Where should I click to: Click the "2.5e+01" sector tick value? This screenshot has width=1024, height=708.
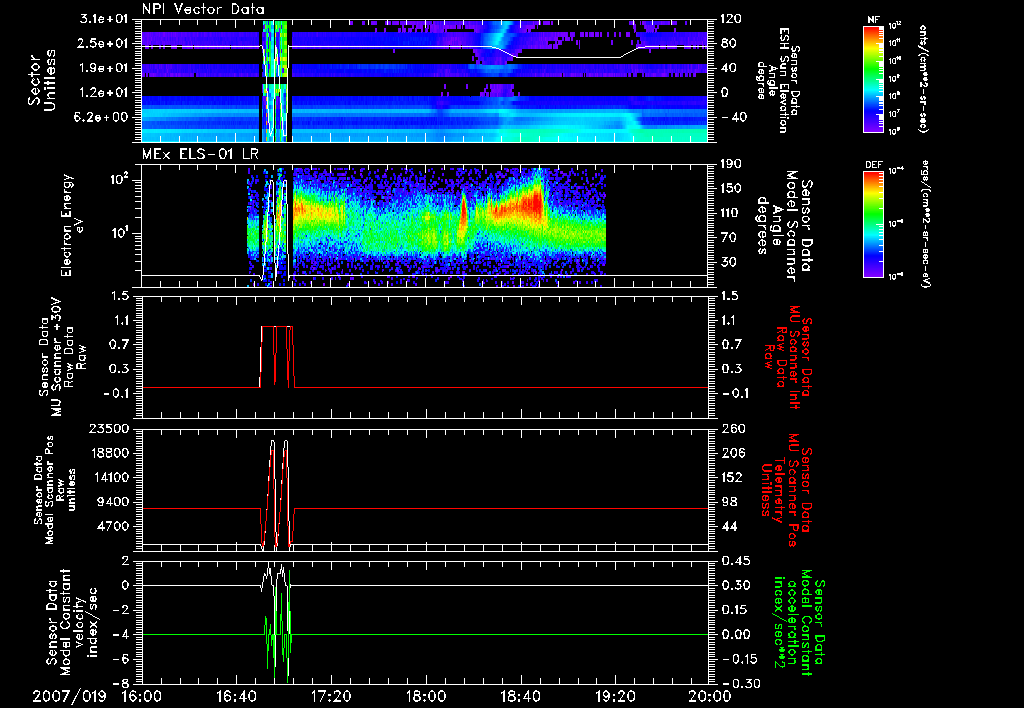(105, 43)
